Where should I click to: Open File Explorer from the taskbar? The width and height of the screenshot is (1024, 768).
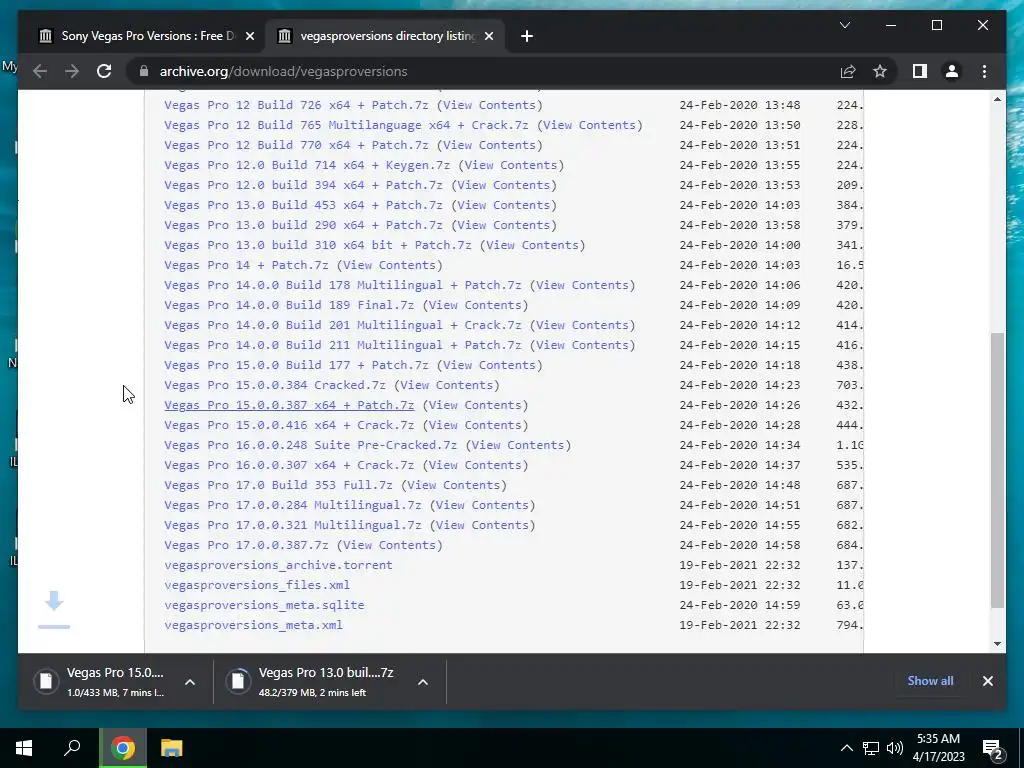[171, 748]
